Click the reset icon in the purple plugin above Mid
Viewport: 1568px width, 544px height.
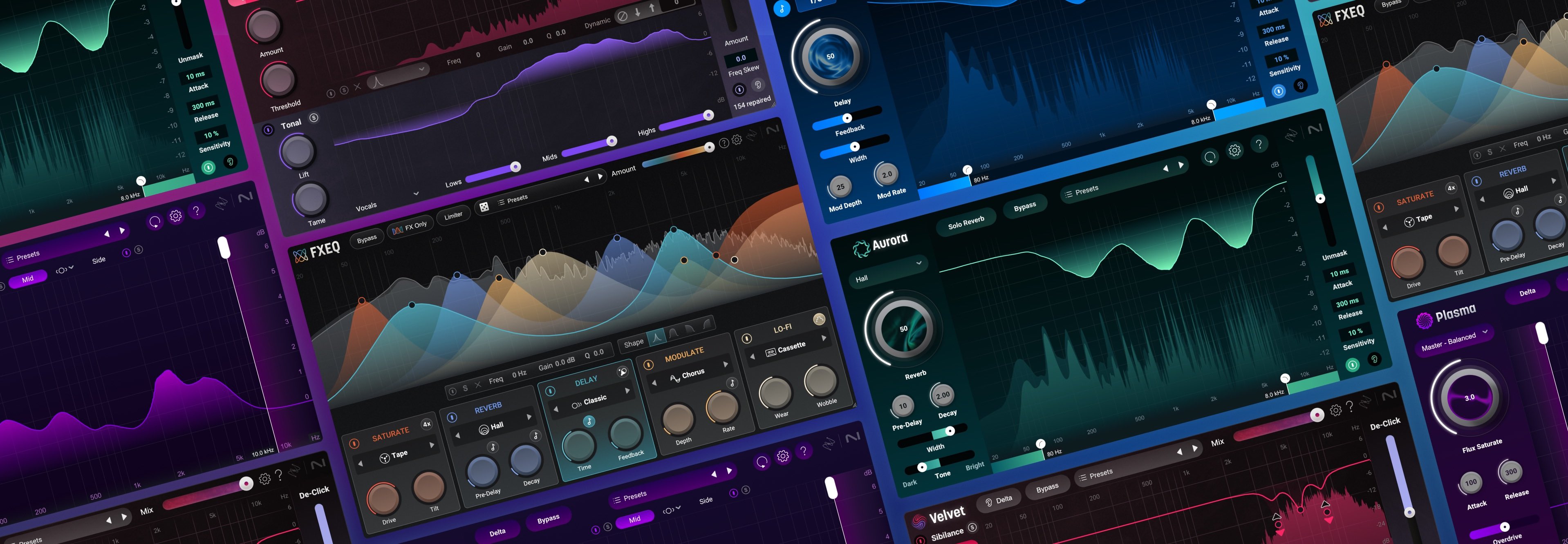click(x=155, y=222)
